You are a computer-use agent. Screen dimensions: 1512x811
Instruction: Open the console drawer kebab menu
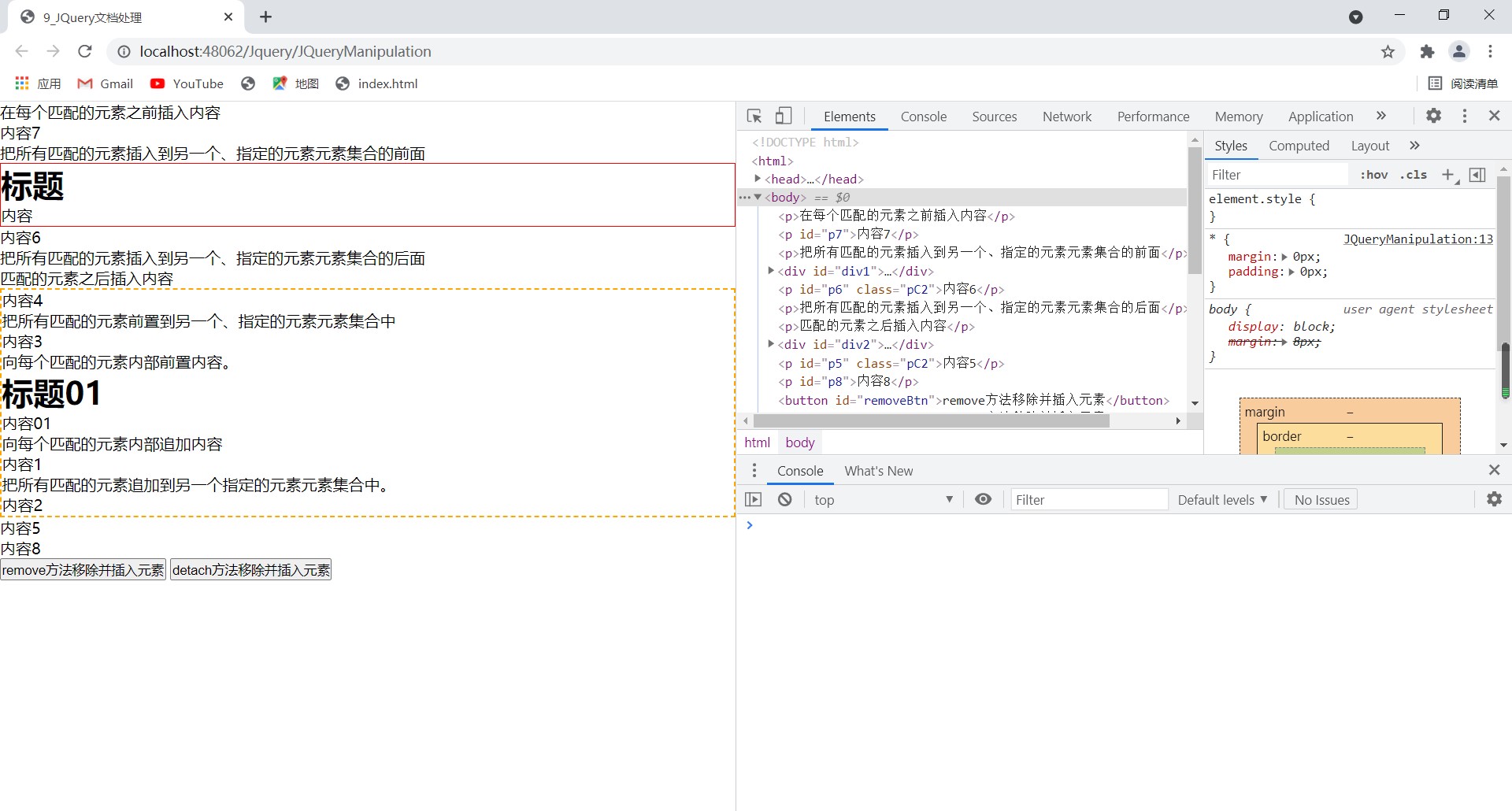754,470
